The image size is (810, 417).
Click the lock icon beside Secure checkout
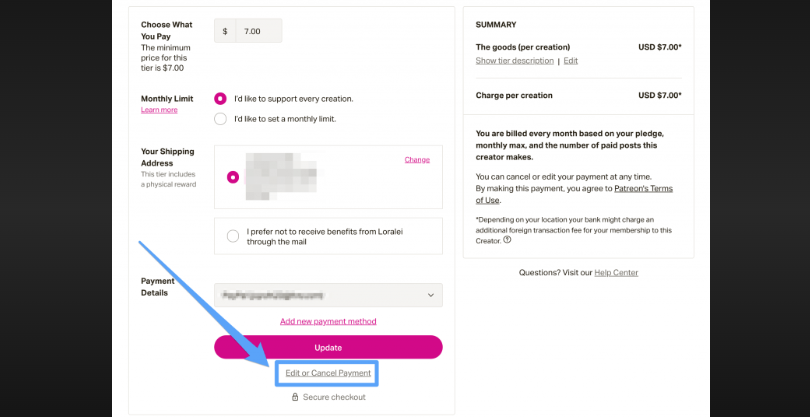coord(295,397)
